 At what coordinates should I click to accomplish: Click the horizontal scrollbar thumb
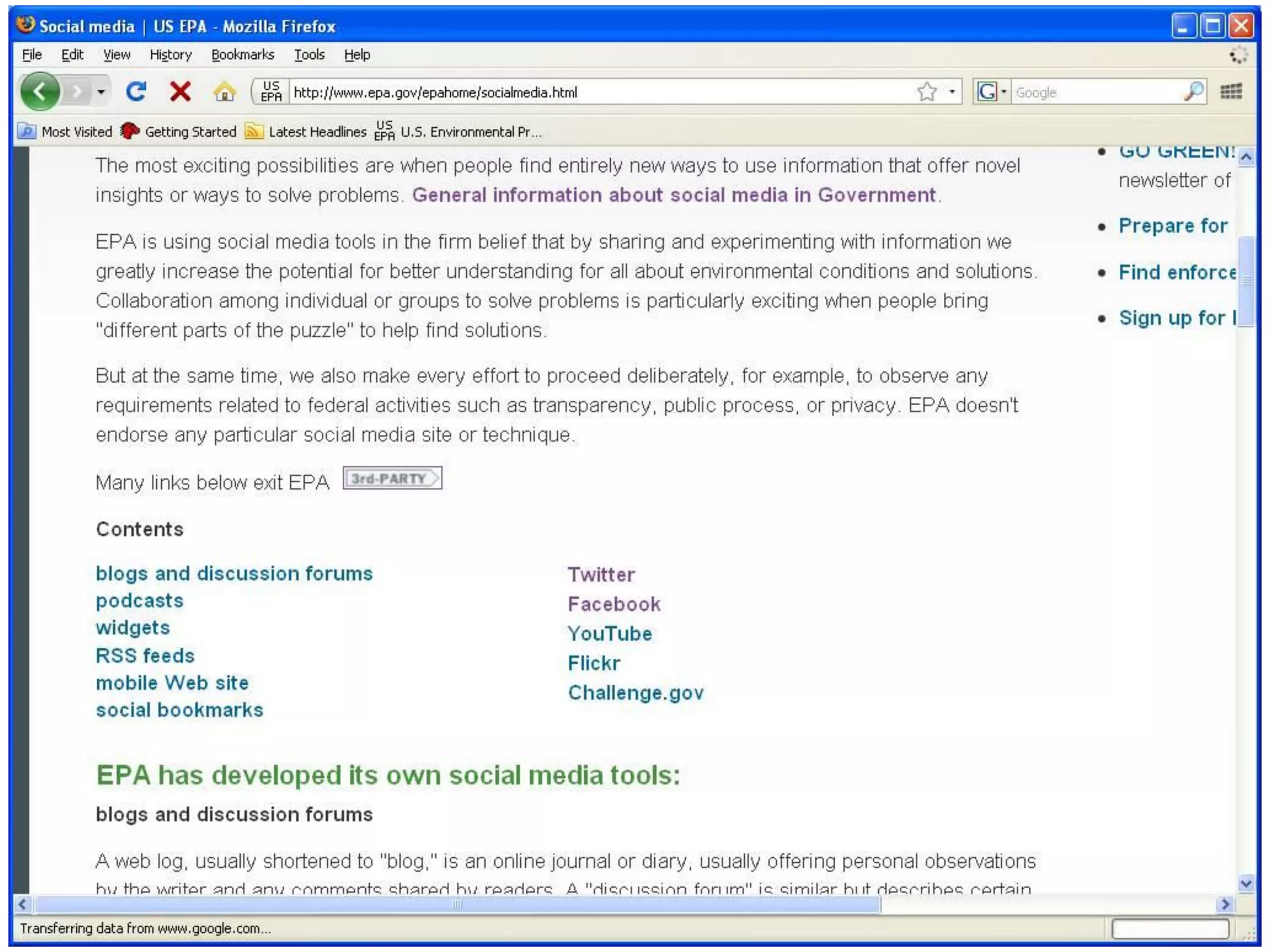tap(458, 904)
